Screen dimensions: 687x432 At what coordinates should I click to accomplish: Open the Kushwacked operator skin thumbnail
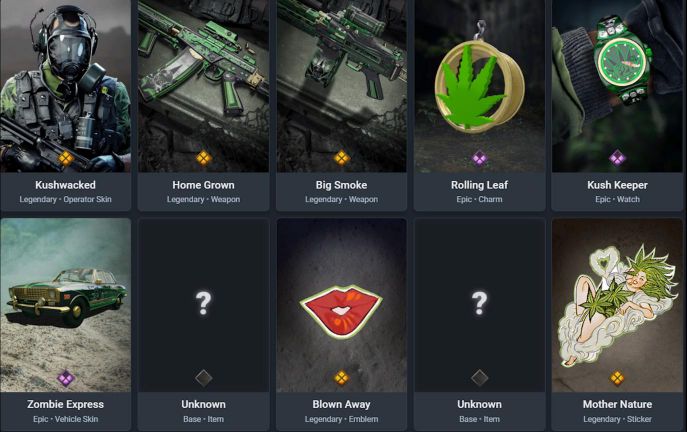click(x=65, y=86)
